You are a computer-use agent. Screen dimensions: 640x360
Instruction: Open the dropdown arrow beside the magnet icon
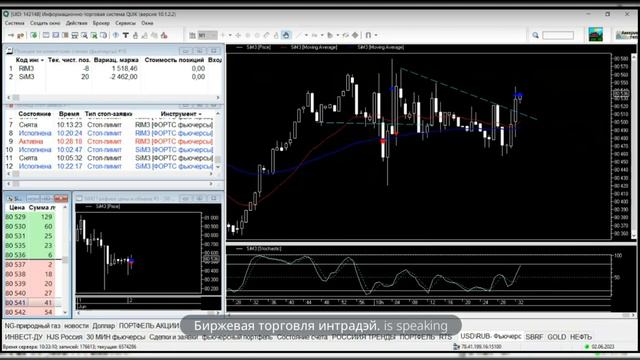point(376,36)
